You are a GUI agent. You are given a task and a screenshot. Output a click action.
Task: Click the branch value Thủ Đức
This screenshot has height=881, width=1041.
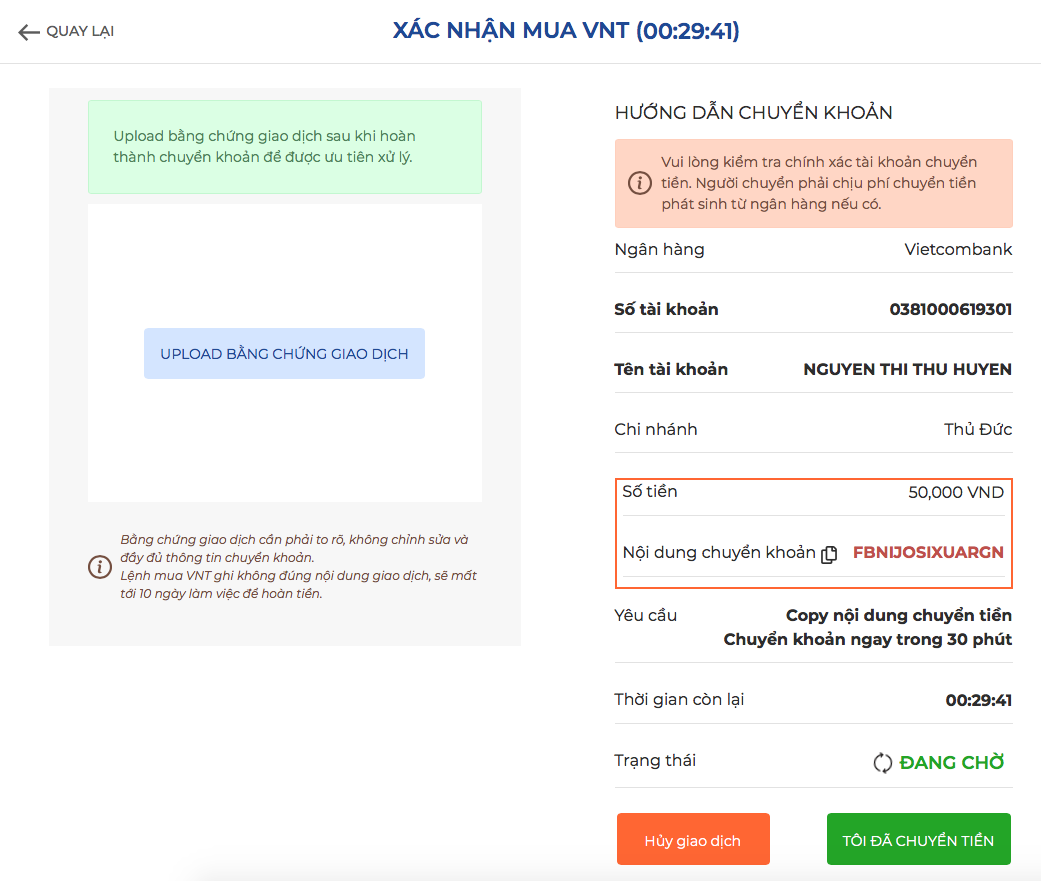[x=978, y=429]
